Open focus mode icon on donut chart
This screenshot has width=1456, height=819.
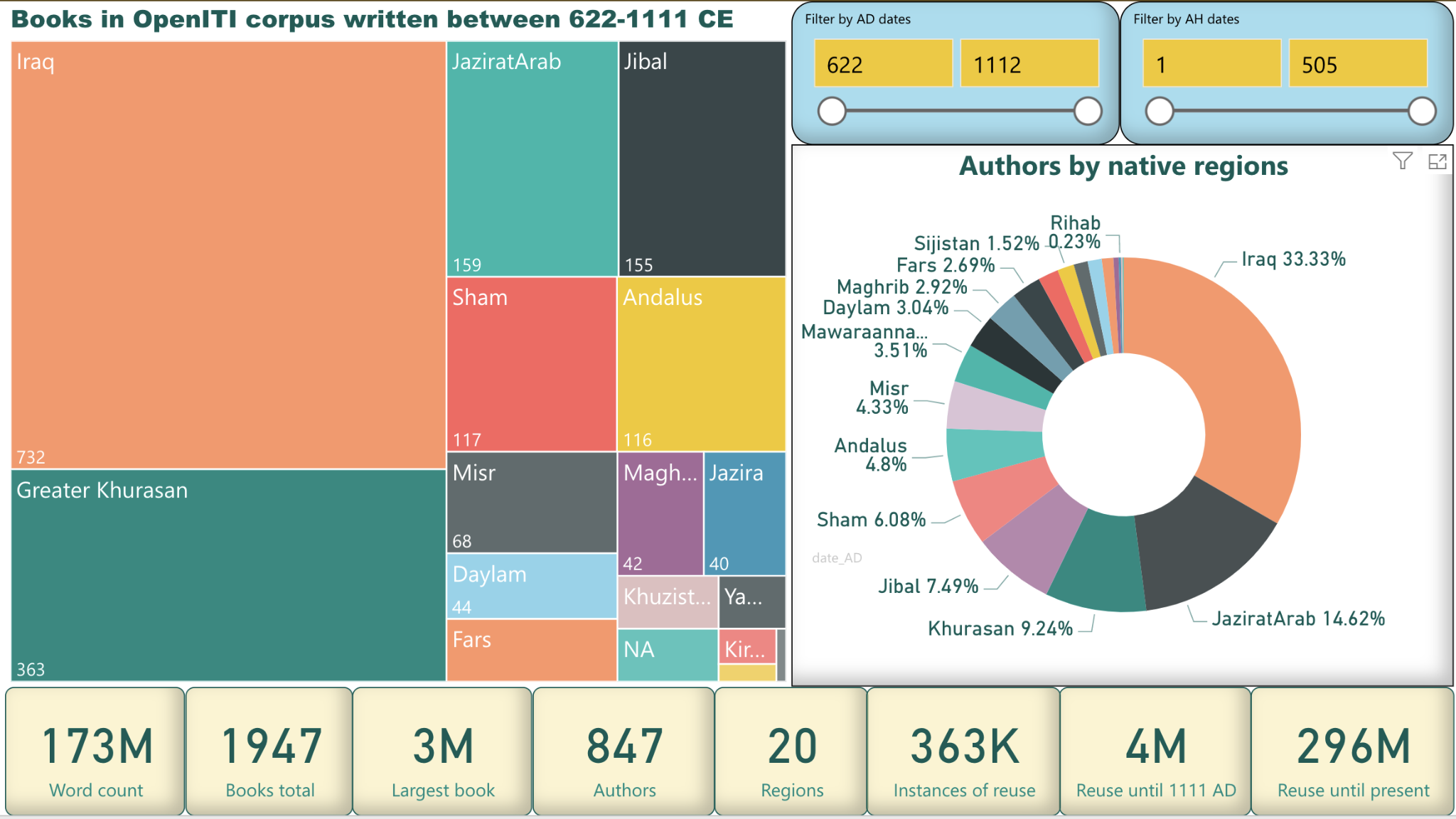(1437, 161)
